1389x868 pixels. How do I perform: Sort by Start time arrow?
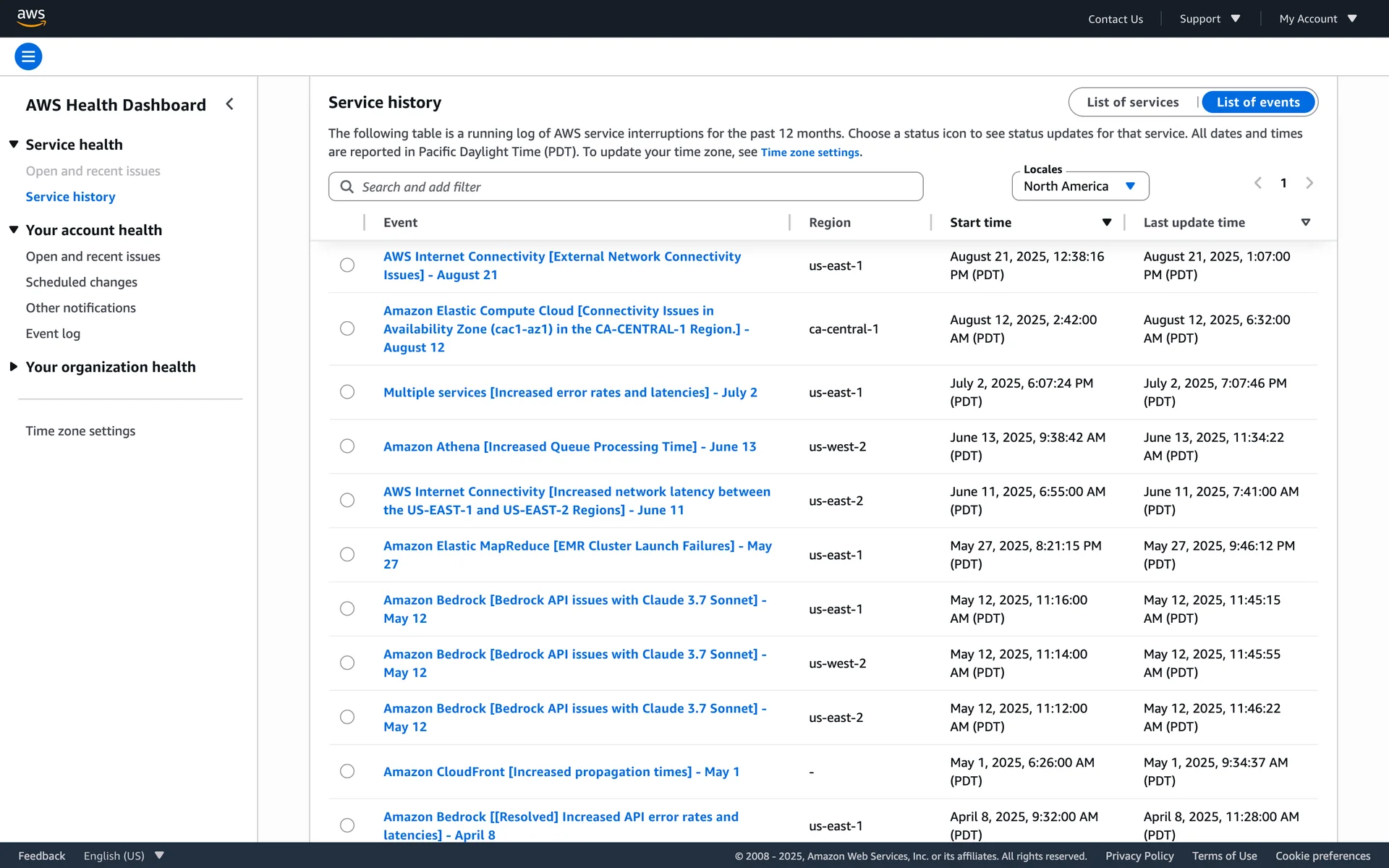pyautogui.click(x=1106, y=223)
